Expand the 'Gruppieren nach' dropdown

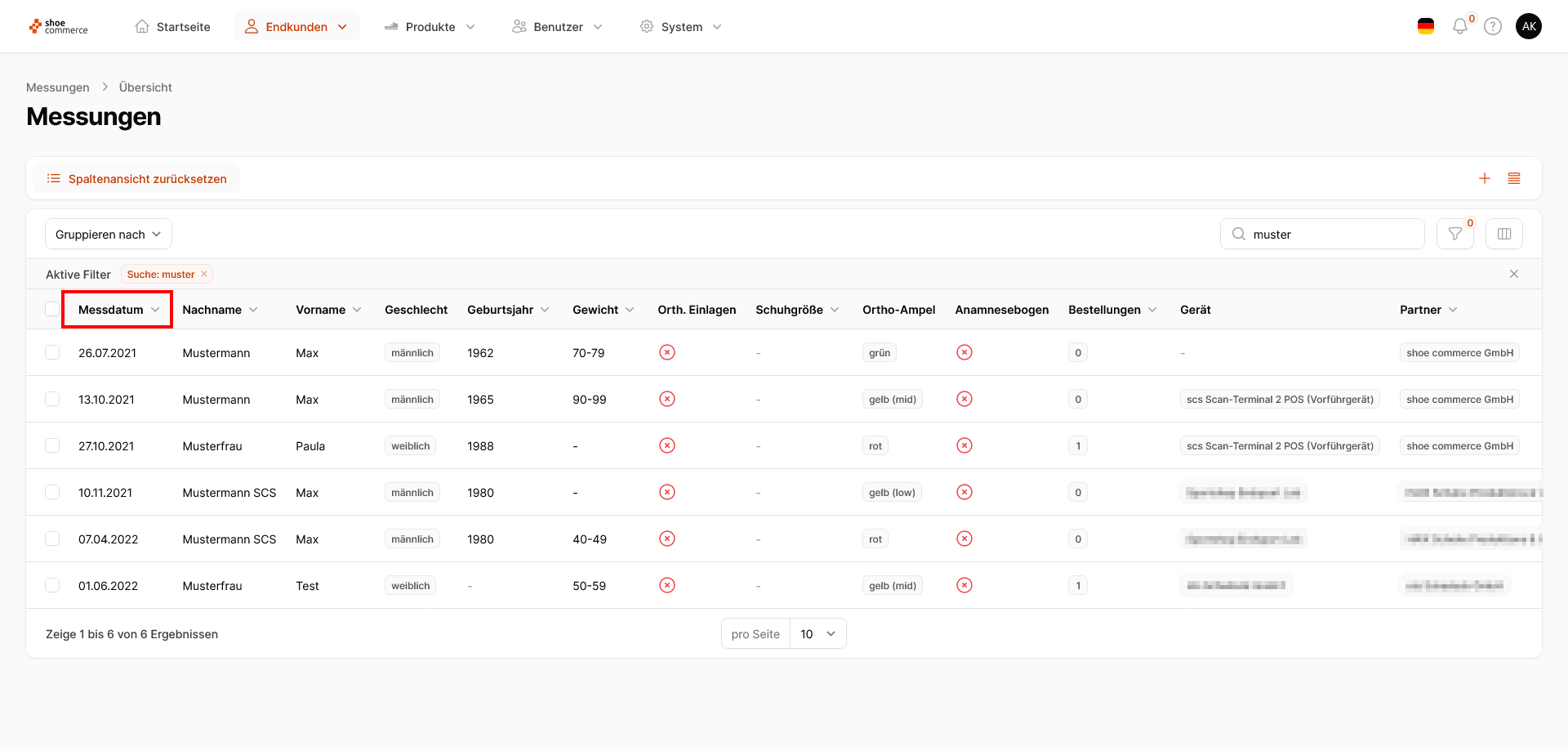pyautogui.click(x=109, y=235)
